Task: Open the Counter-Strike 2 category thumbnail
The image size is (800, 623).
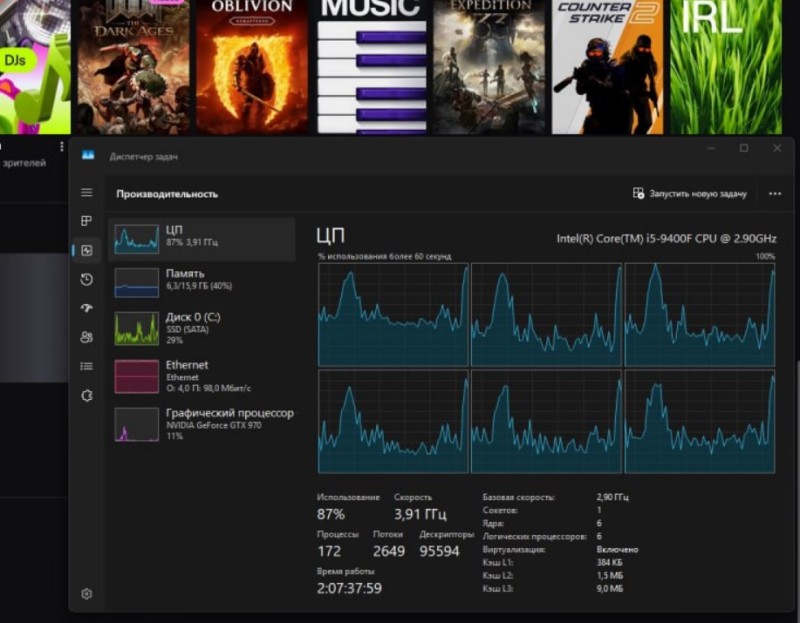Action: pyautogui.click(x=607, y=66)
